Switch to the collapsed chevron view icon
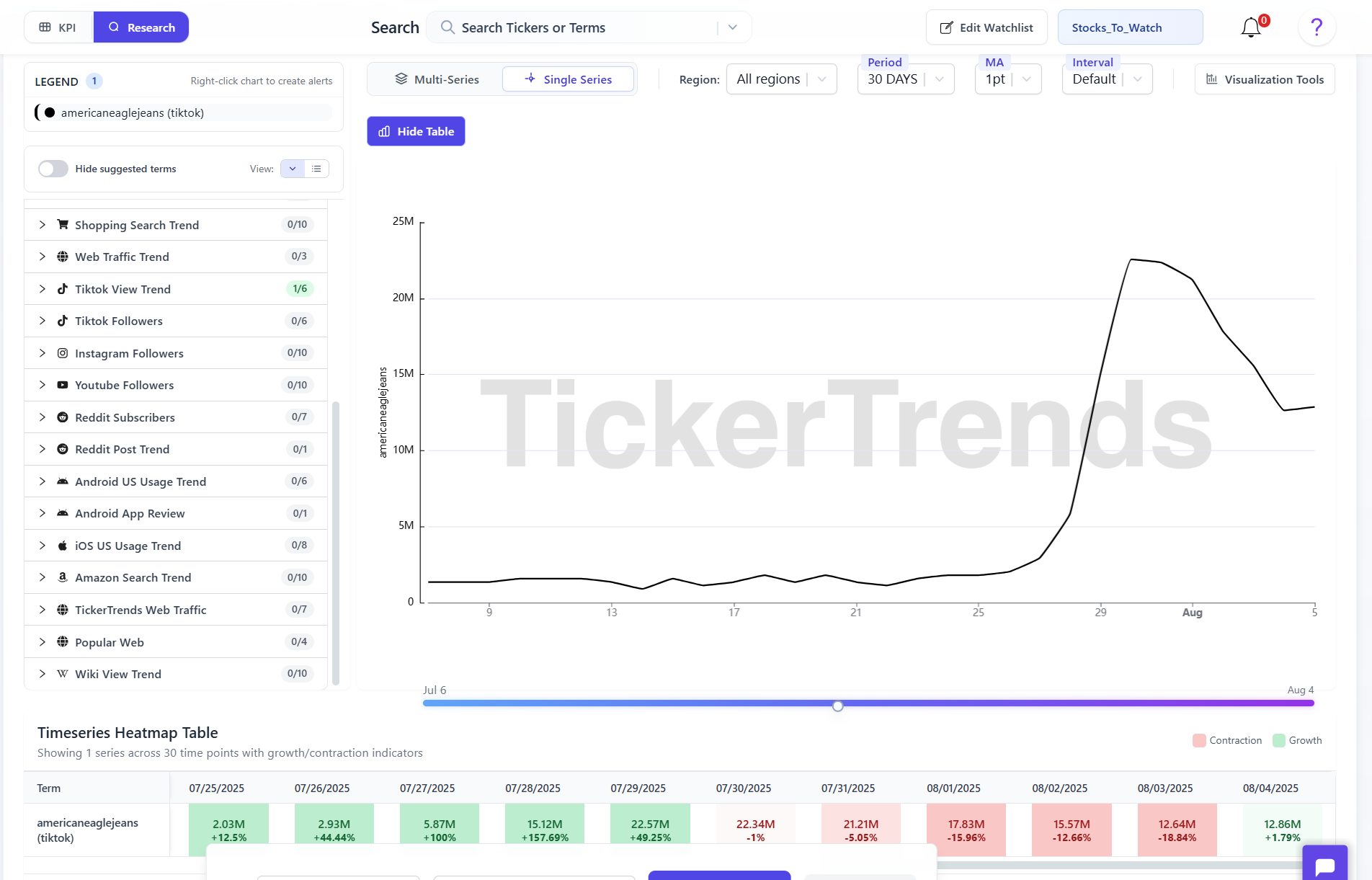 coord(293,169)
